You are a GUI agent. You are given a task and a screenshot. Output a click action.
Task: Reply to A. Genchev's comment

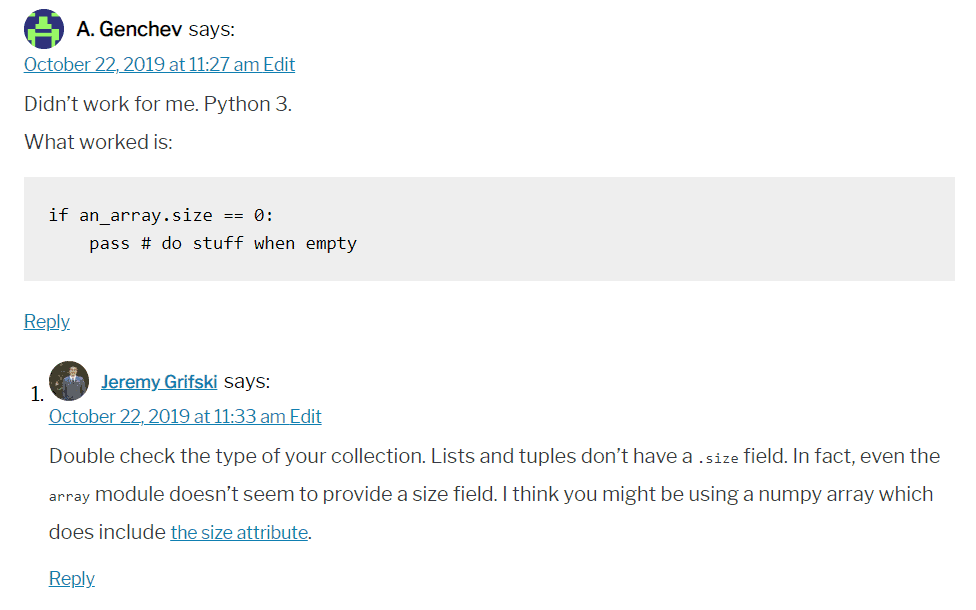coord(46,321)
